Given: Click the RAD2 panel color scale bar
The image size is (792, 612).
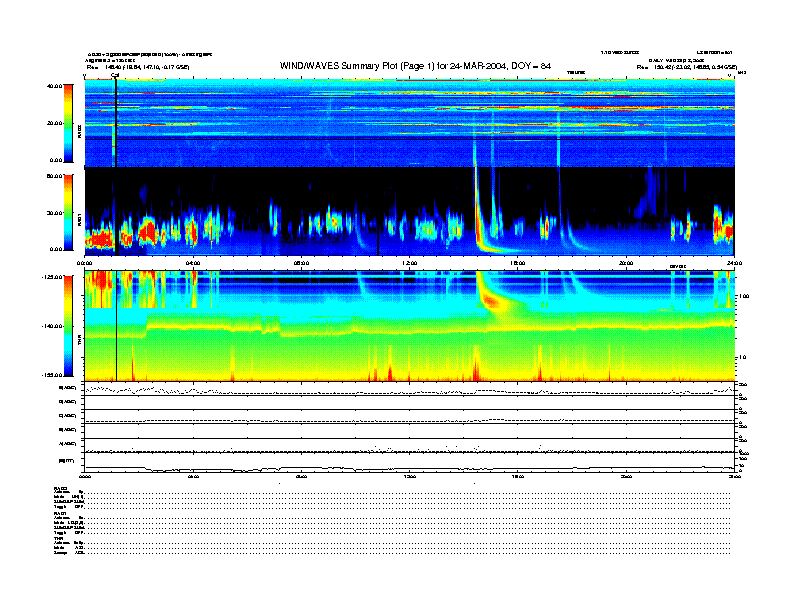Looking at the screenshot, I should 69,123.
